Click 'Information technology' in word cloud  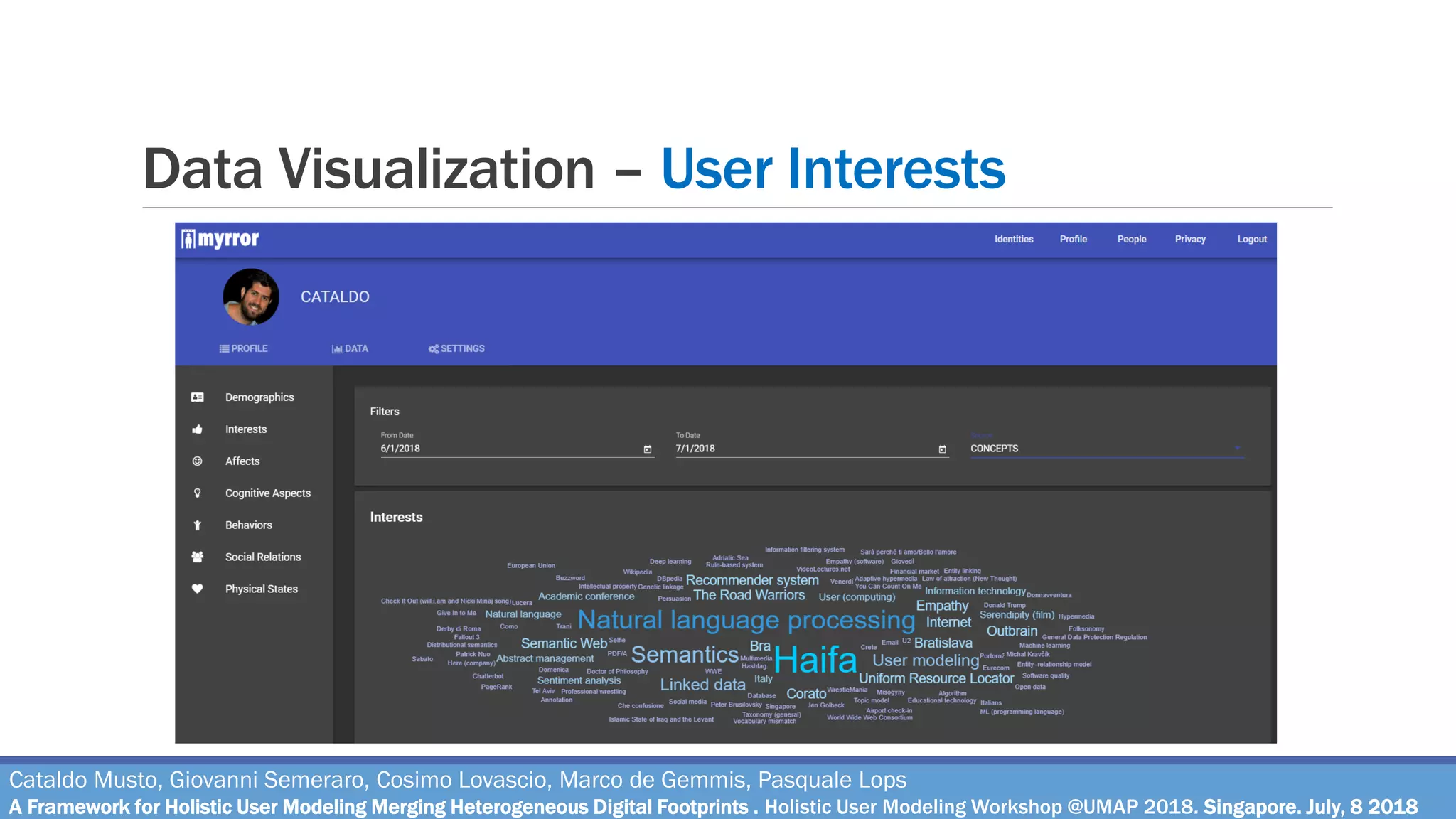click(x=975, y=591)
